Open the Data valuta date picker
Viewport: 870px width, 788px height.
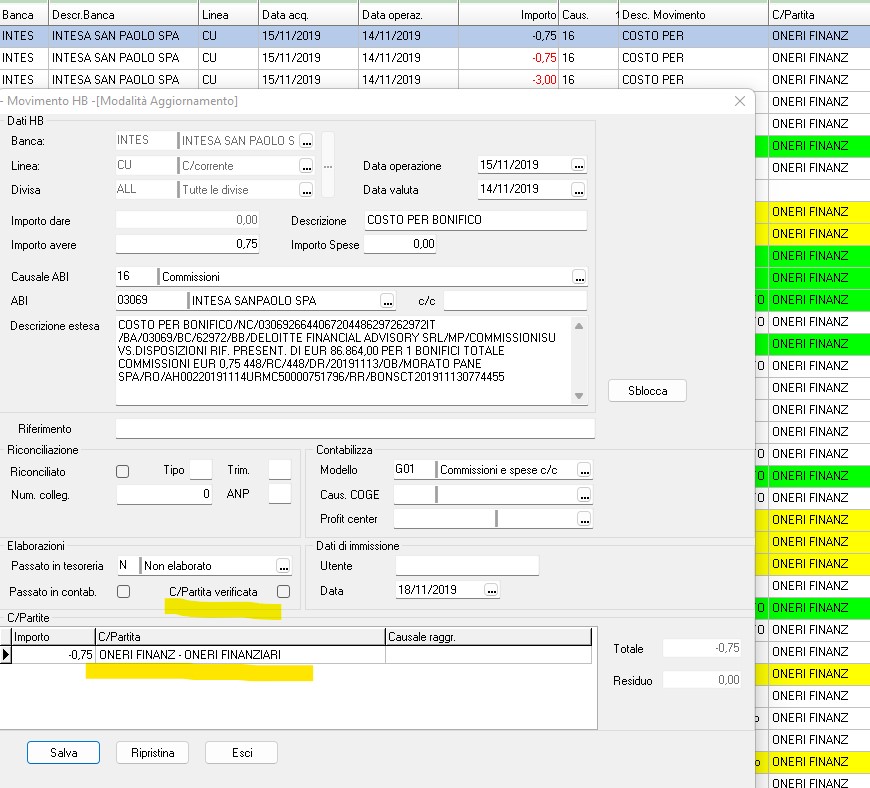coord(578,189)
